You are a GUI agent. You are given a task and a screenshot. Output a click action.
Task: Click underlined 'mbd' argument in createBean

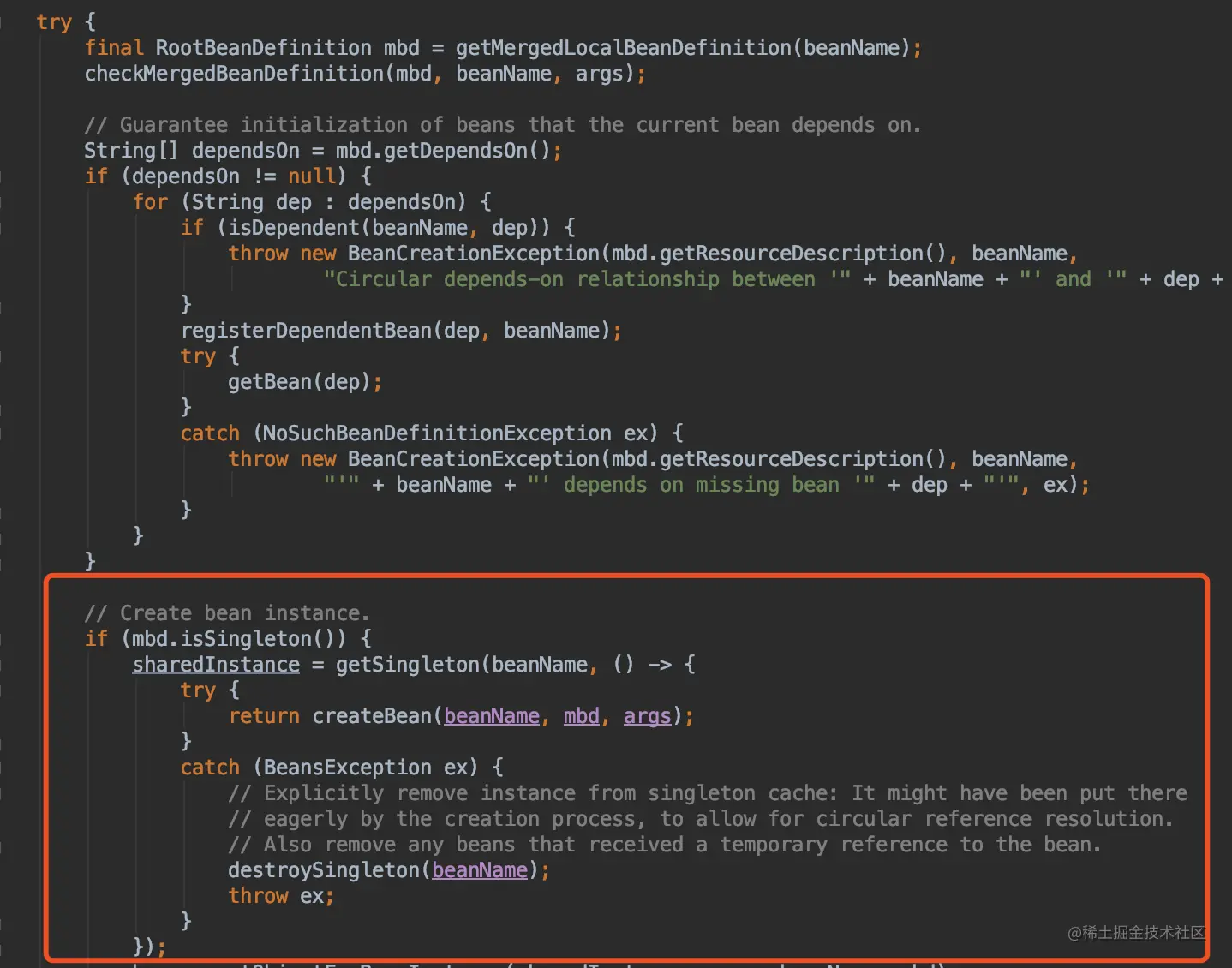[581, 716]
